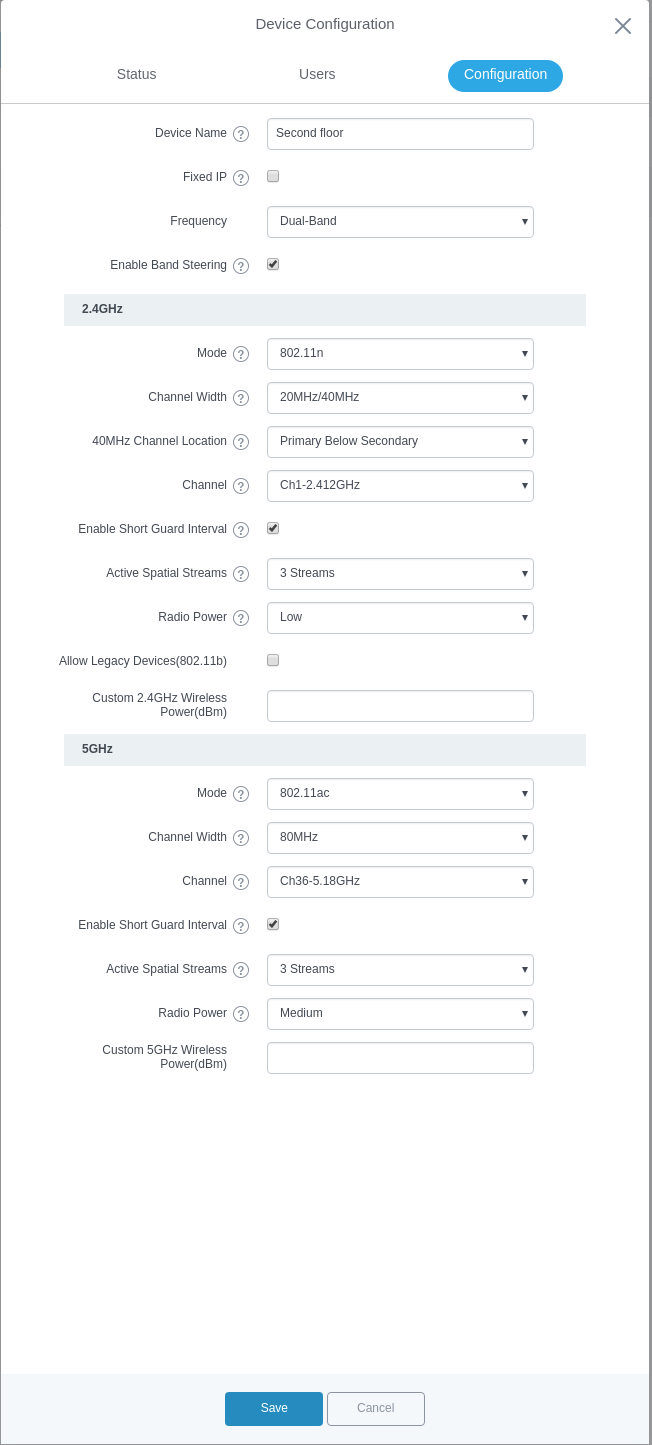Open the Ch1-2.412GHz channel dropdown
Screen dimensions: 652x1445
point(400,486)
